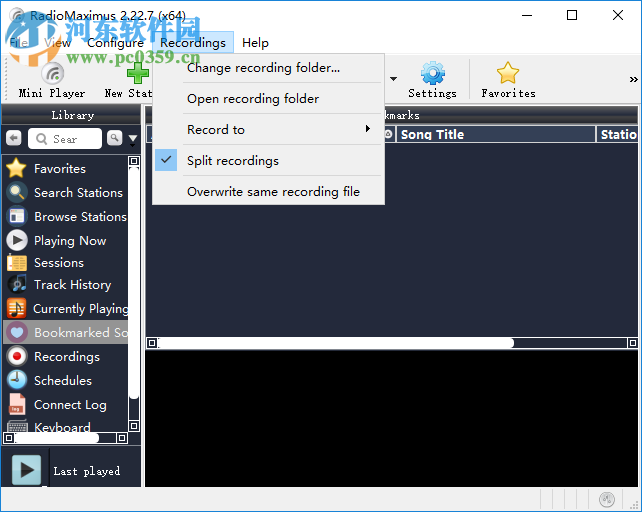The image size is (642, 512).
Task: Choose Change recording folder menu entry
Action: pos(269,68)
